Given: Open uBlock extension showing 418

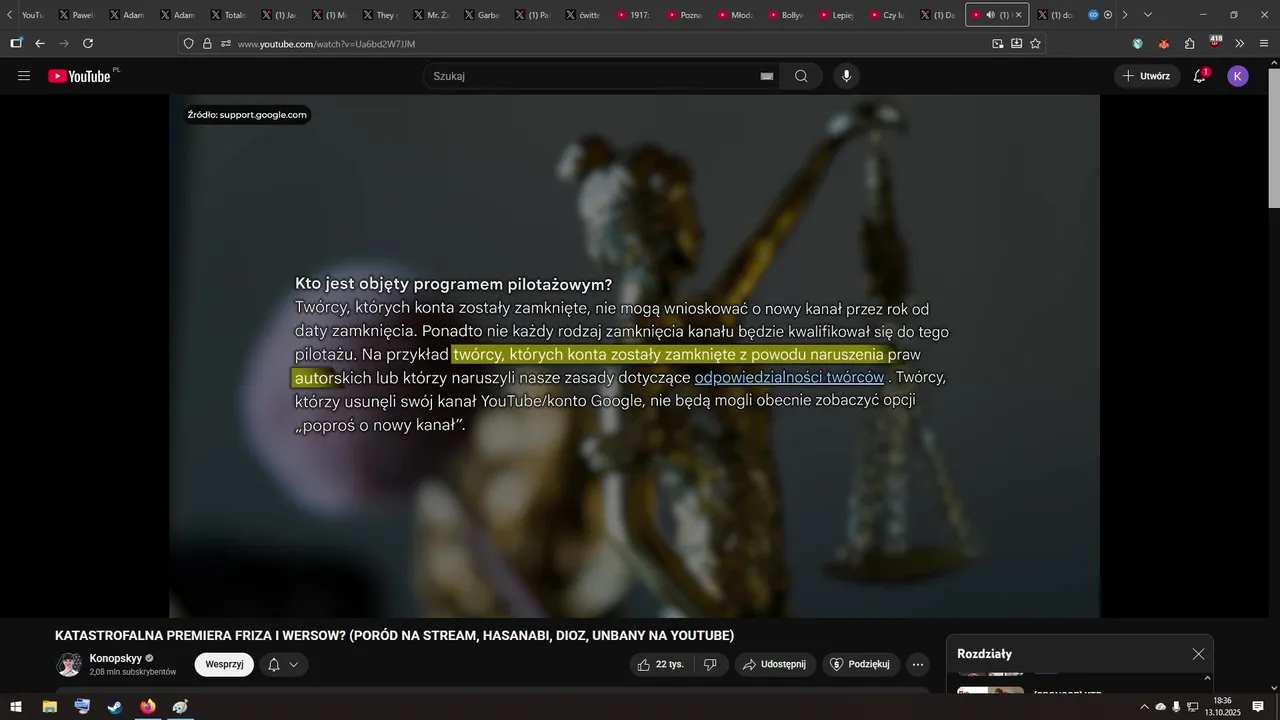Looking at the screenshot, I should coord(1215,43).
